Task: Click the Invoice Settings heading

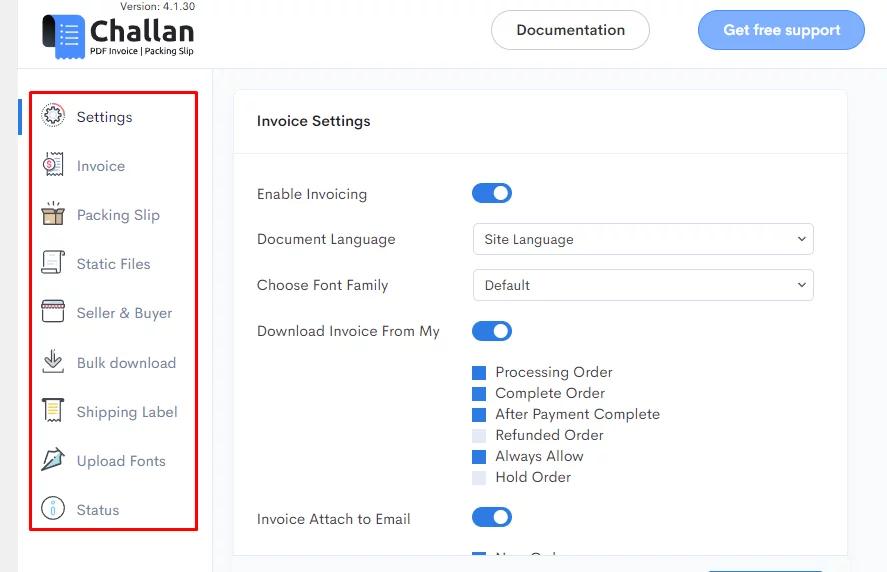Action: pos(313,121)
